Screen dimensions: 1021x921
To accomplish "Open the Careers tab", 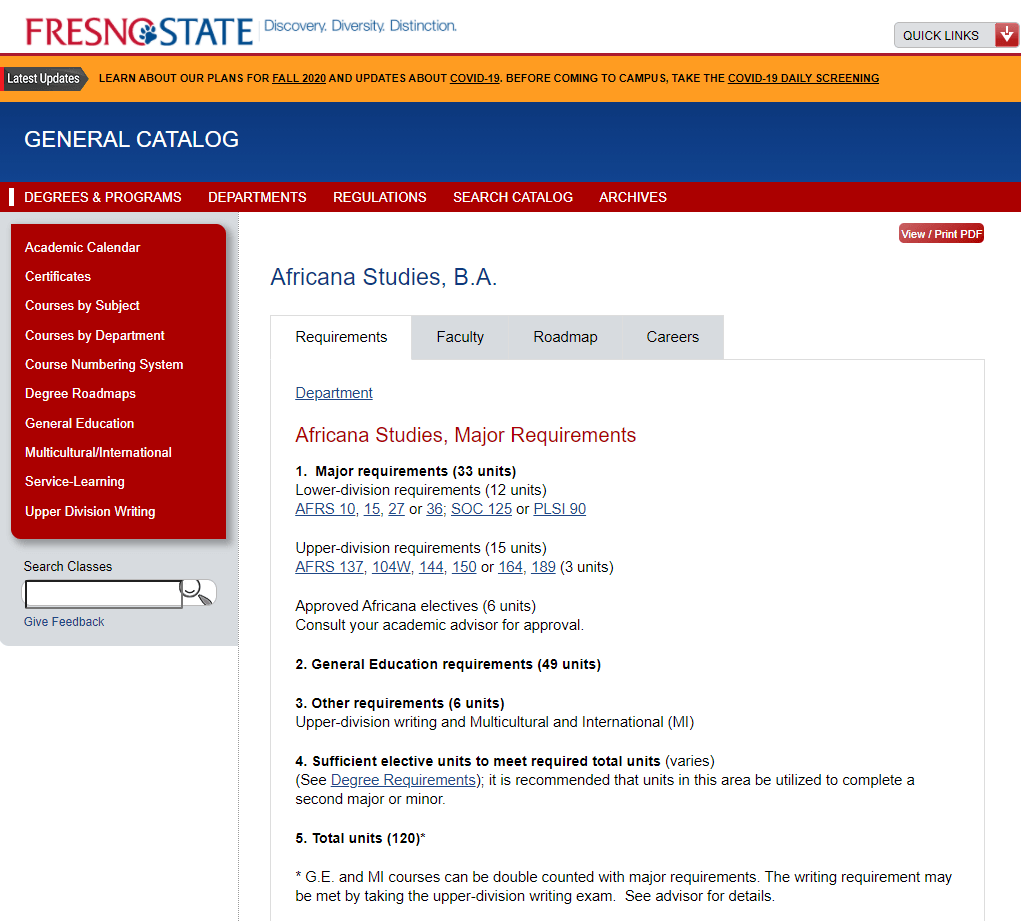I will (672, 337).
